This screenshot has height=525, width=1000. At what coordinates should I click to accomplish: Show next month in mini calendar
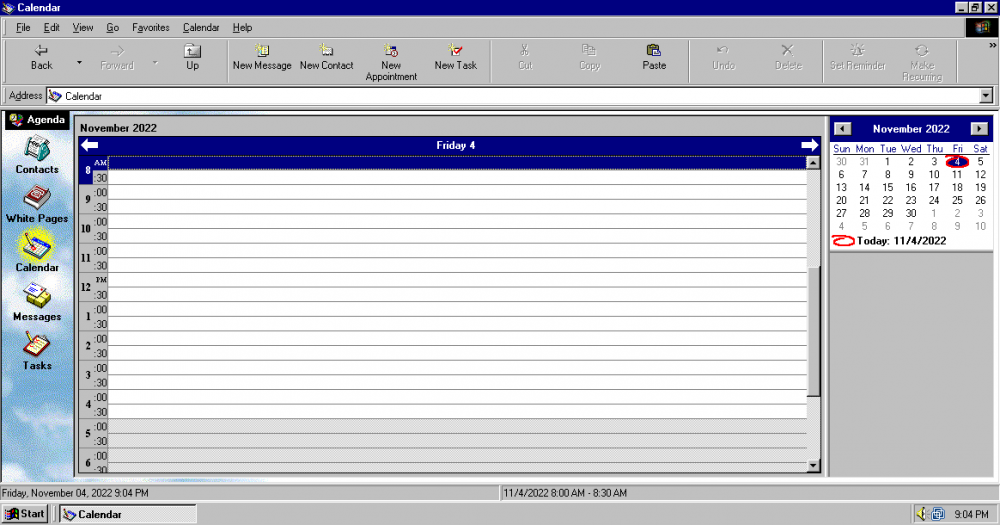[979, 129]
